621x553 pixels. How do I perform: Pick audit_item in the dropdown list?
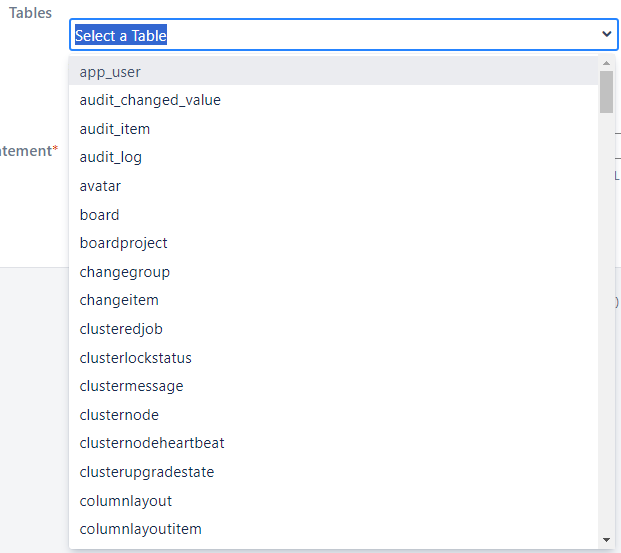click(x=115, y=129)
